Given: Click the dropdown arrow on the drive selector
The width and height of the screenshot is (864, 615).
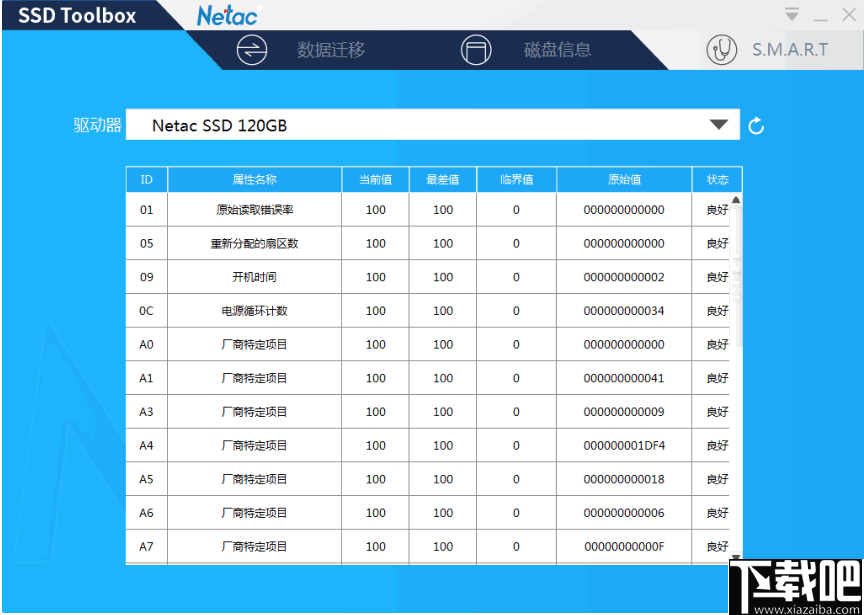Looking at the screenshot, I should coord(719,124).
